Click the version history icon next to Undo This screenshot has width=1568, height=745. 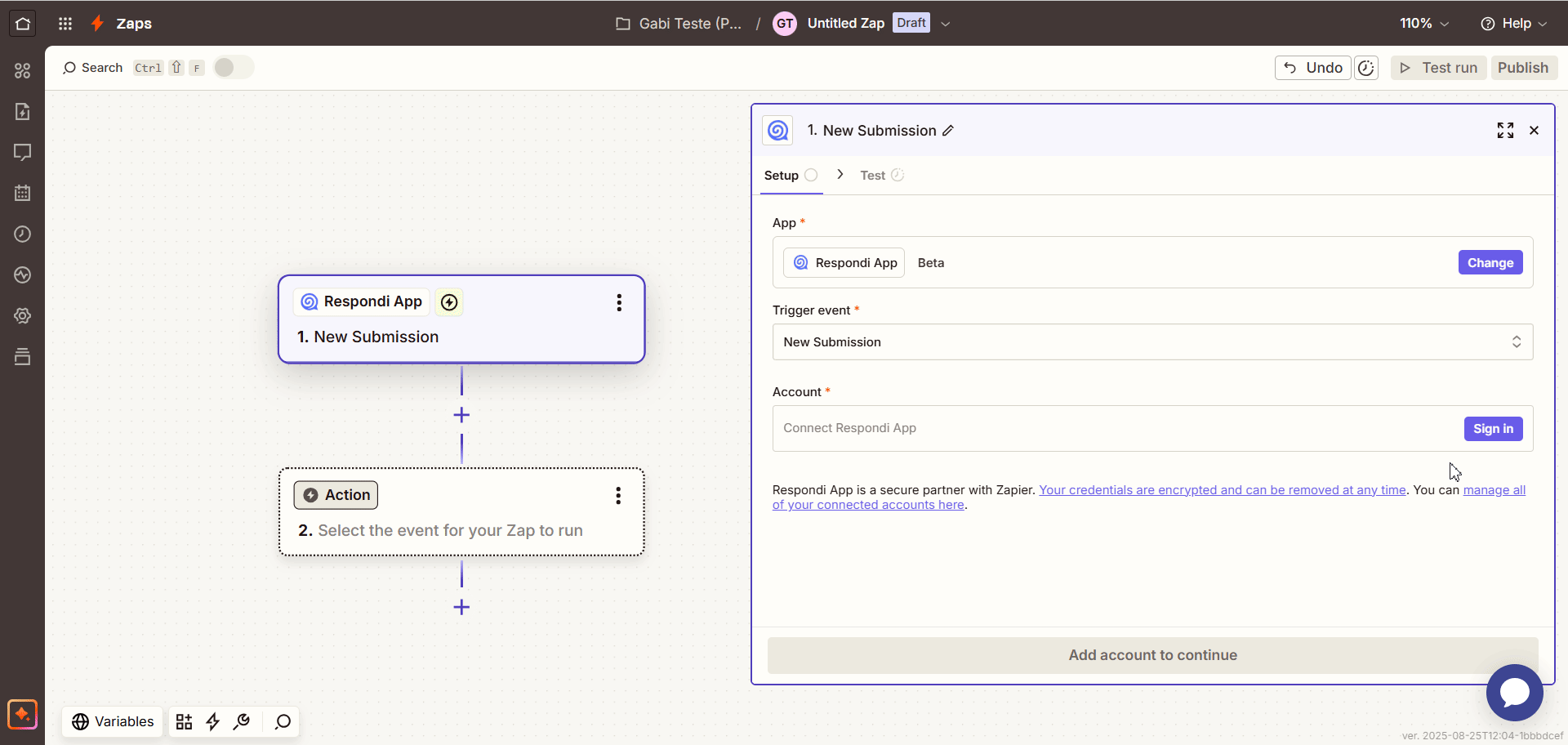coord(1366,68)
